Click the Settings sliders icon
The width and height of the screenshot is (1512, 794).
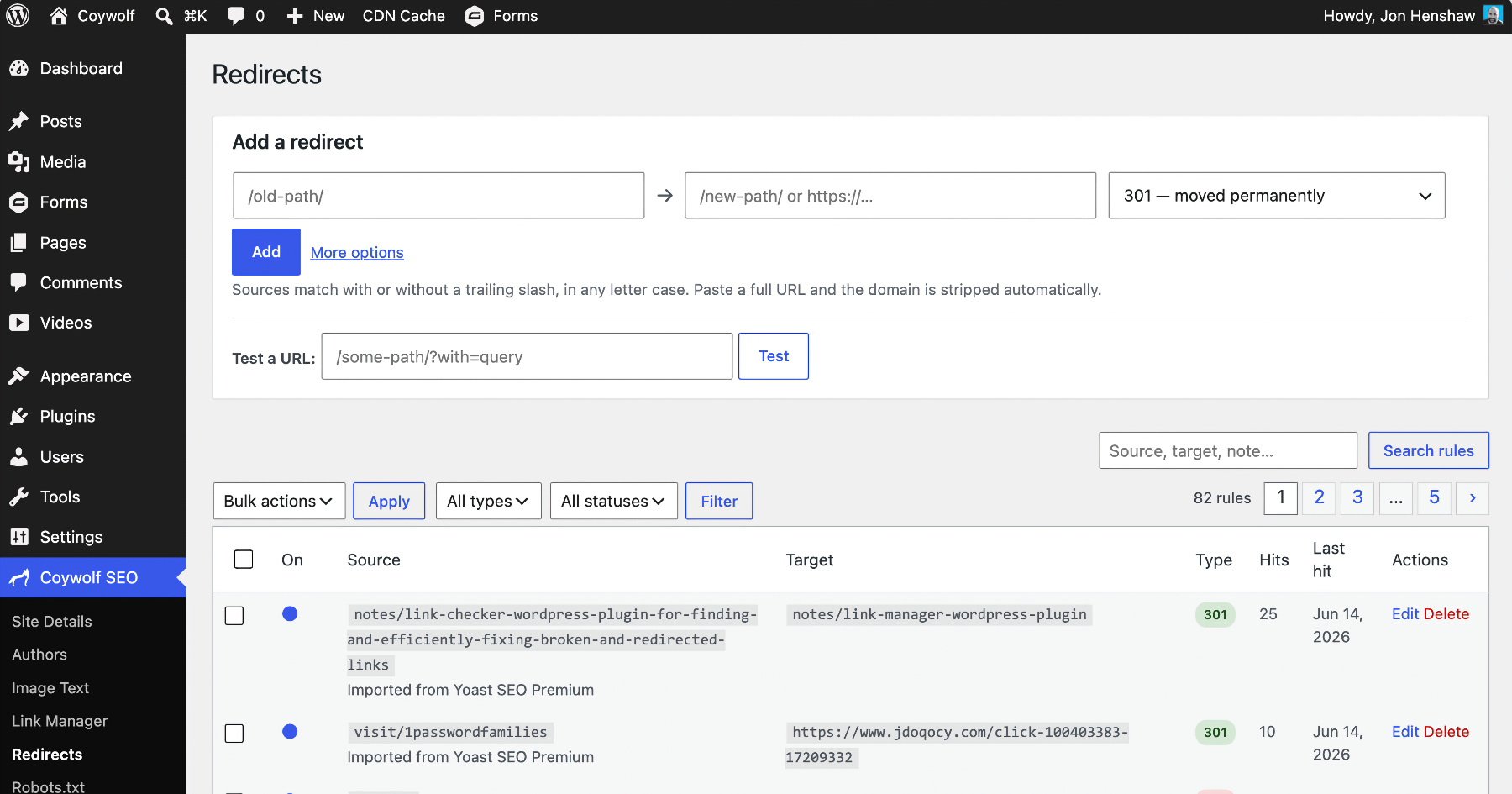click(x=19, y=537)
